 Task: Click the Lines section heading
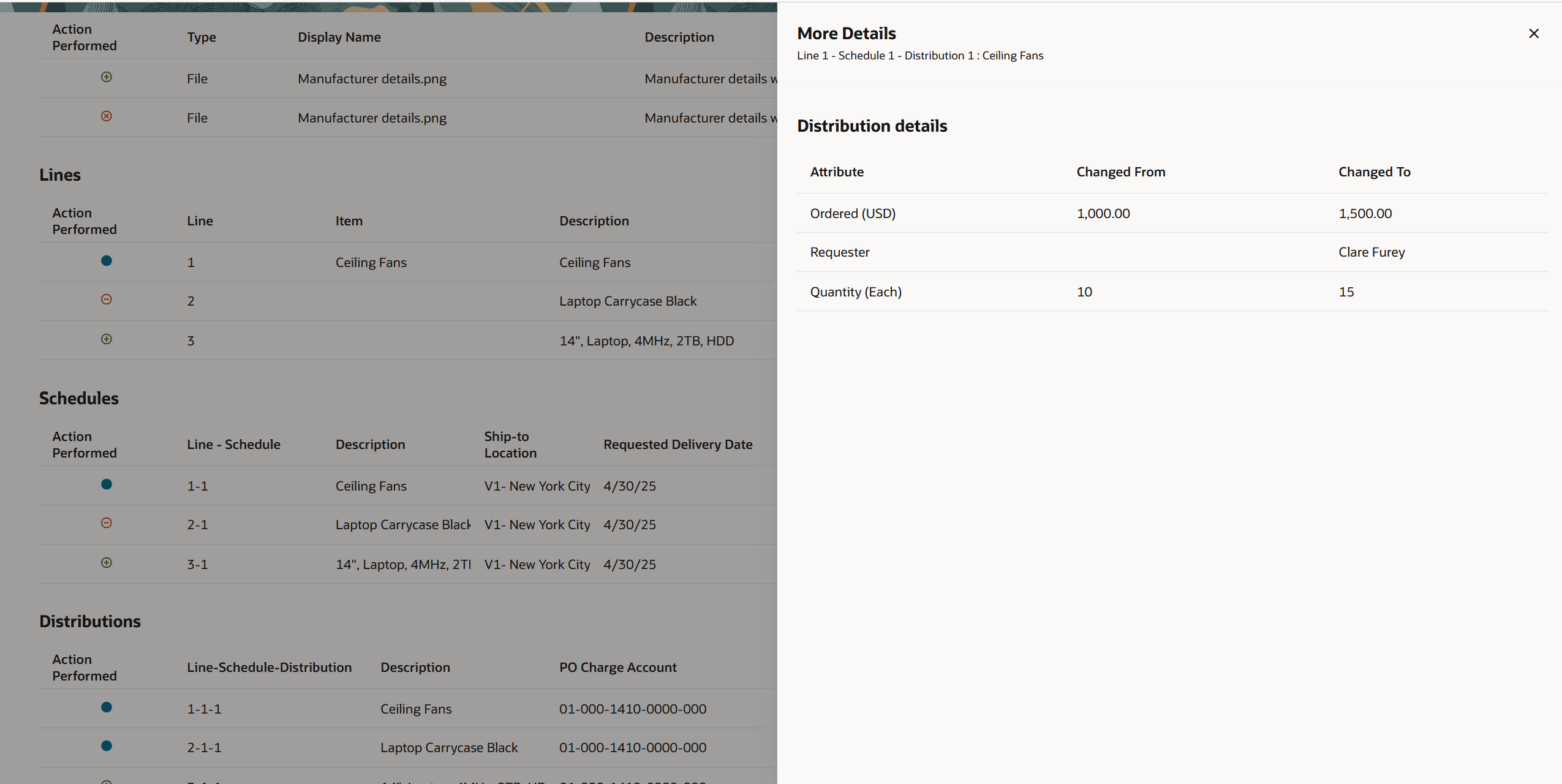click(x=59, y=175)
